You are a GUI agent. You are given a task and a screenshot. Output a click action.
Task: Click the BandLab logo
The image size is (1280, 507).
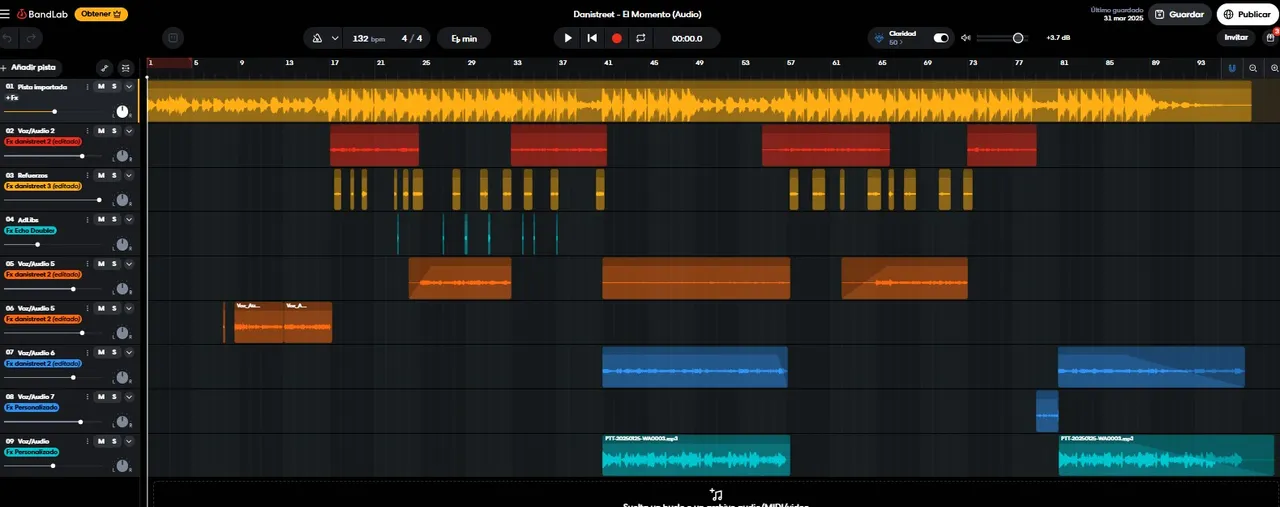pyautogui.click(x=44, y=14)
